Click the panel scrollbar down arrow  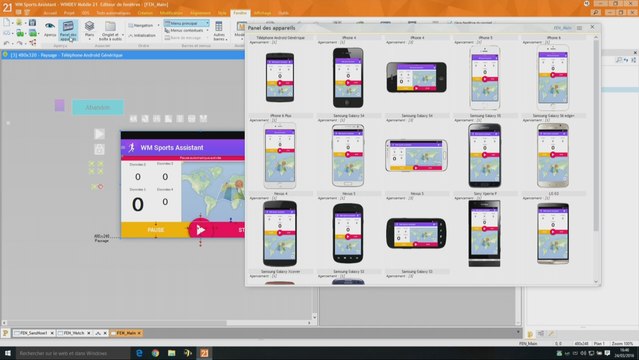tap(596, 281)
